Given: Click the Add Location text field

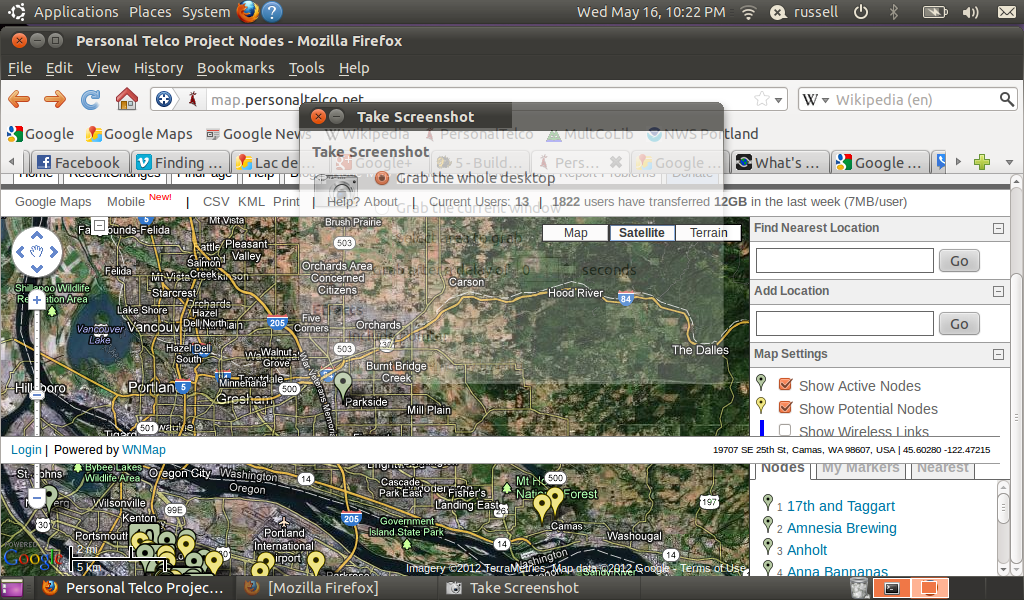Looking at the screenshot, I should click(x=844, y=323).
